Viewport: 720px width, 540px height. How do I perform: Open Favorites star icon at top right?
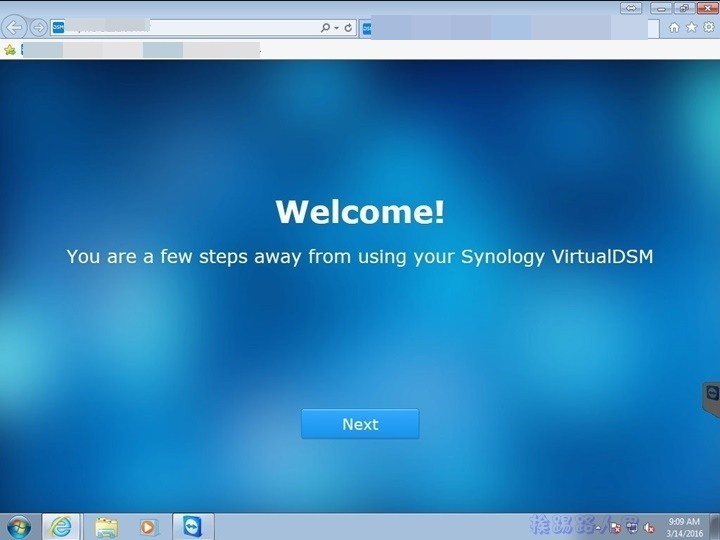coord(691,27)
